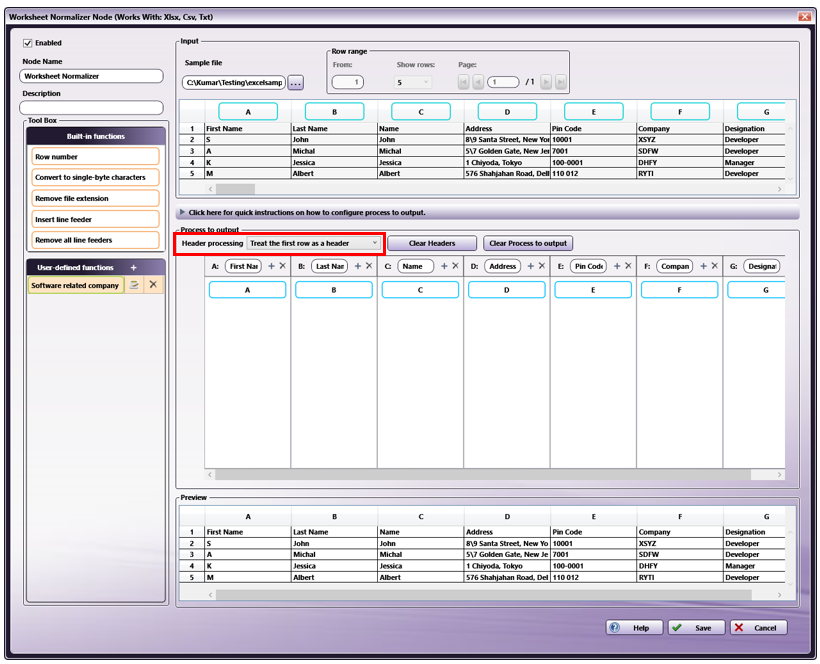Screen dimensions: 820x664
Task: Click Process to output horizontal scrollbar
Action: pyautogui.click(x=483, y=474)
